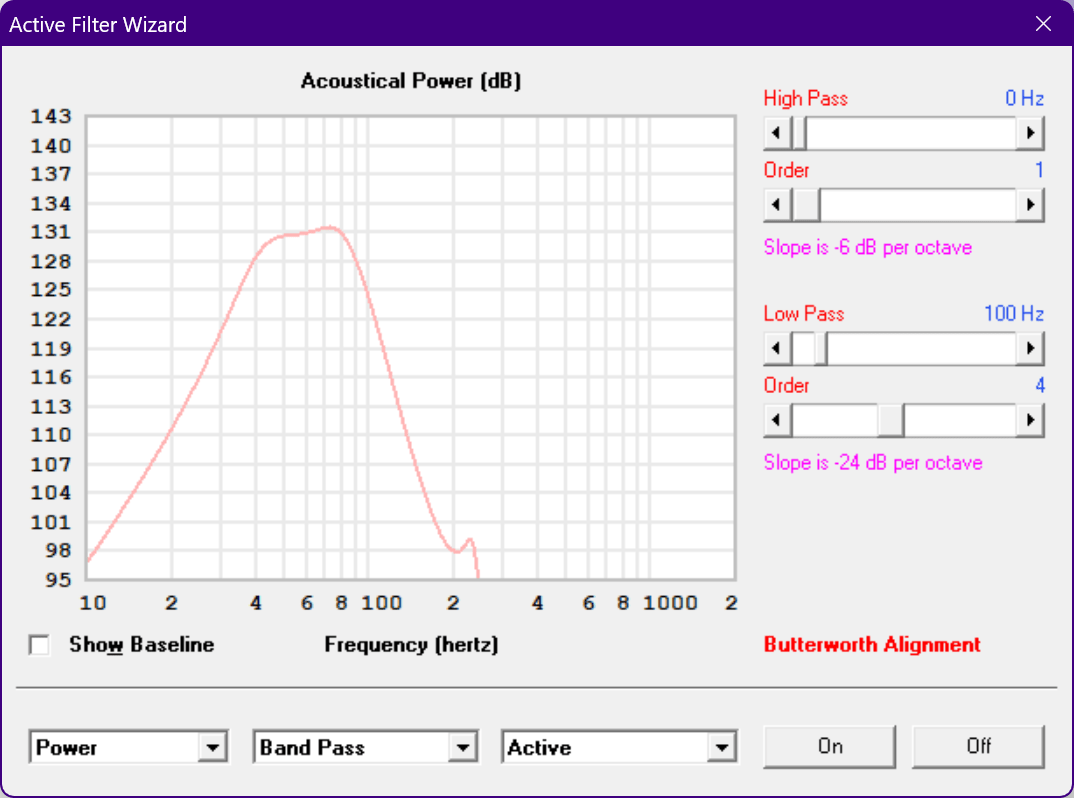This screenshot has height=798, width=1074.
Task: Close the Active Filter Wizard window
Action: tap(1043, 24)
